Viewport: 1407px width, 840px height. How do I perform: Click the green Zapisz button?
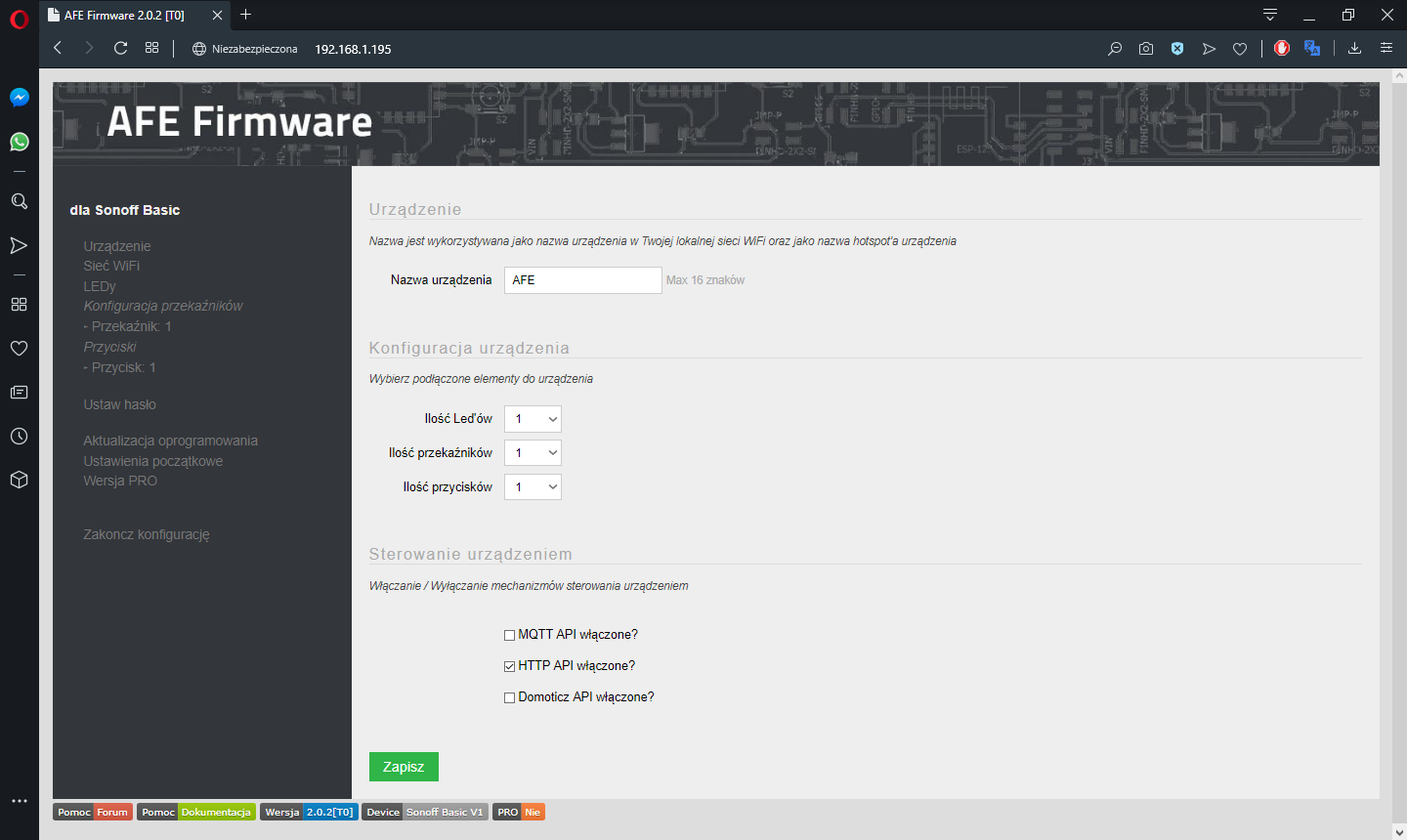click(404, 767)
